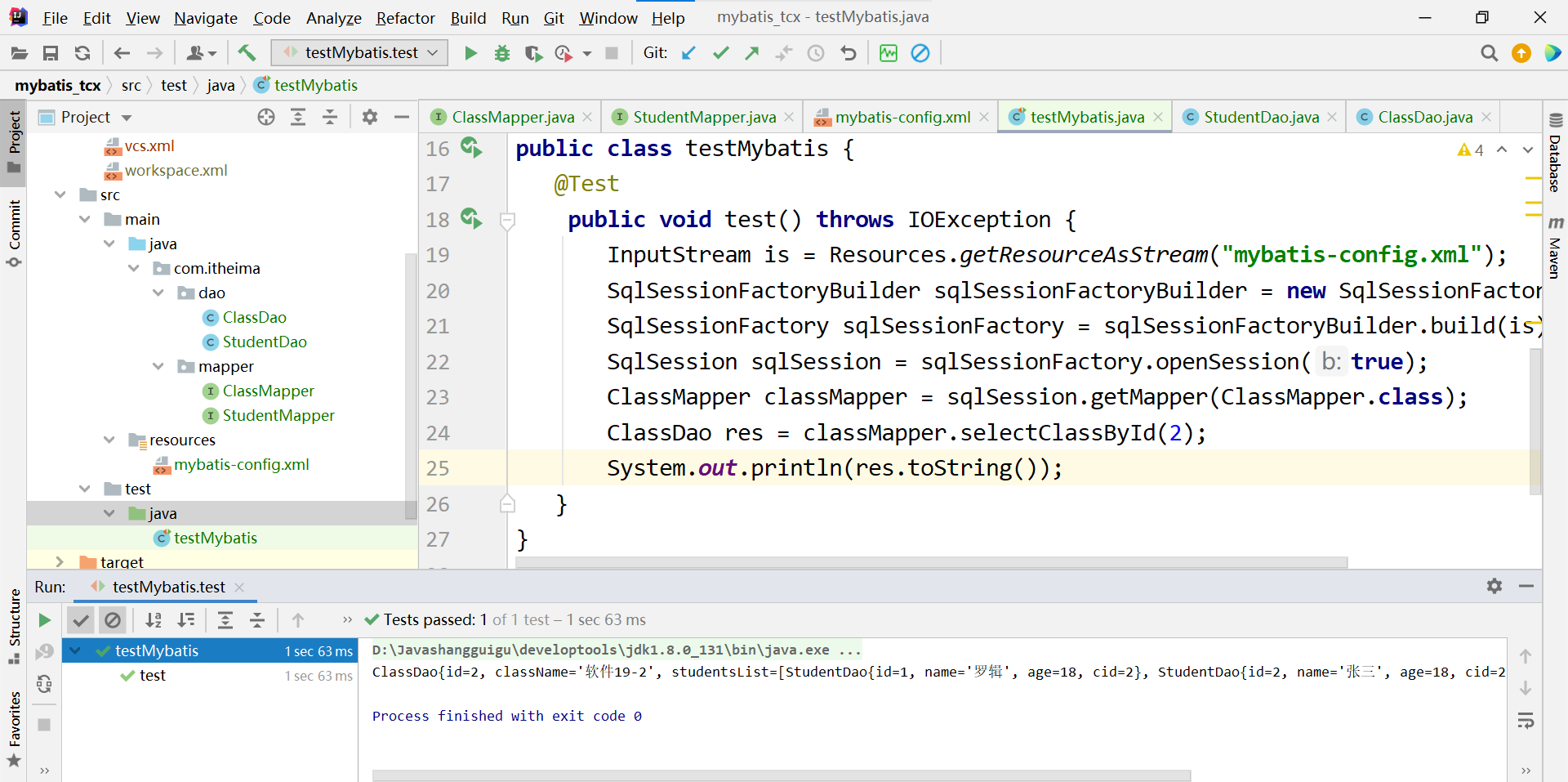The width and height of the screenshot is (1568, 782).
Task: Rollback changes with undo arrow icon
Action: pos(849,53)
